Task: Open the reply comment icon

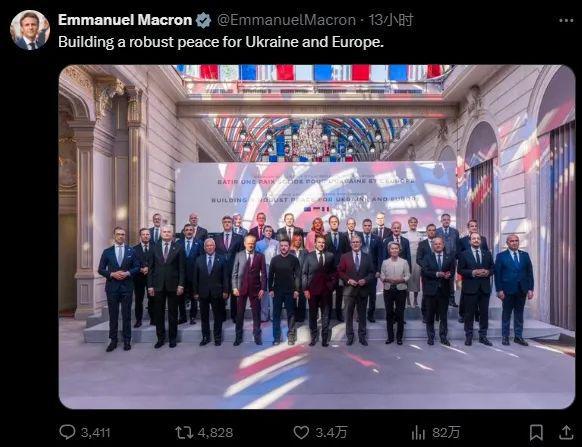Action: [68, 432]
